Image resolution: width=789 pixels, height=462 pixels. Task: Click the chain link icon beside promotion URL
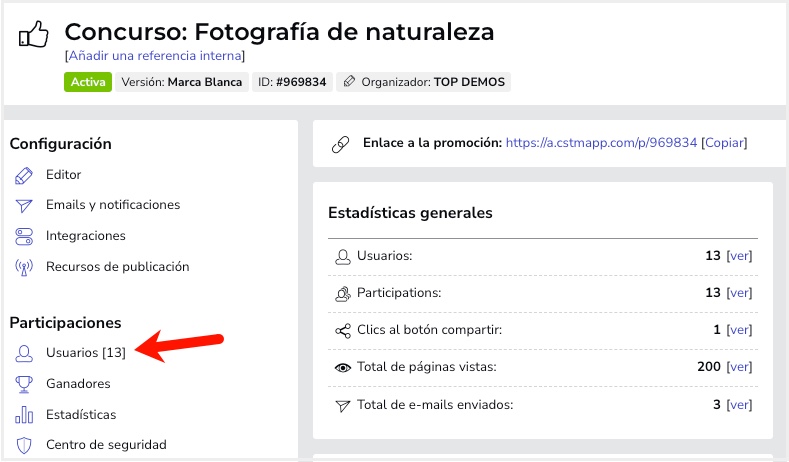tap(340, 144)
